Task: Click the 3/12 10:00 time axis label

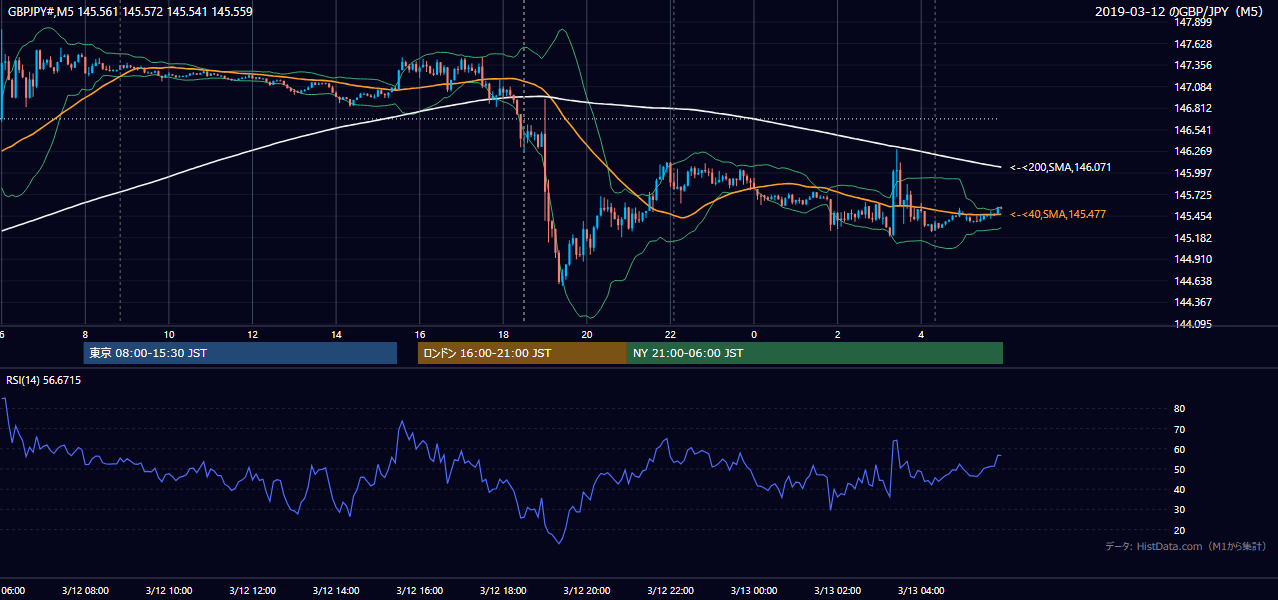Action: pos(169,591)
